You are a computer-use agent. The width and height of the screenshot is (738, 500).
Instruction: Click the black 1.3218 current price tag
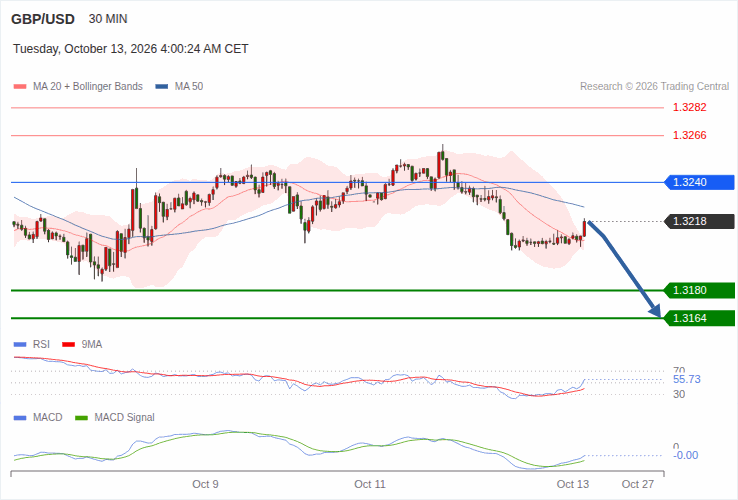[x=699, y=221]
